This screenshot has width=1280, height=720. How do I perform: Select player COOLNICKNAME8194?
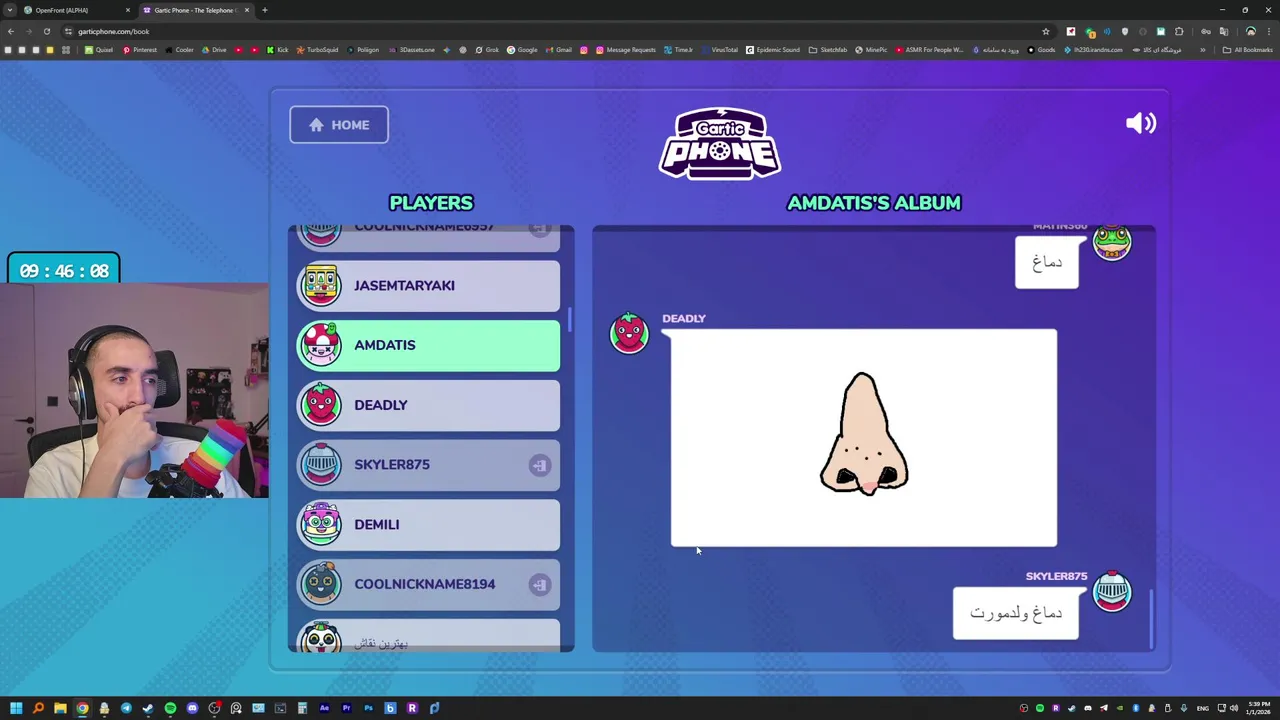click(x=428, y=584)
